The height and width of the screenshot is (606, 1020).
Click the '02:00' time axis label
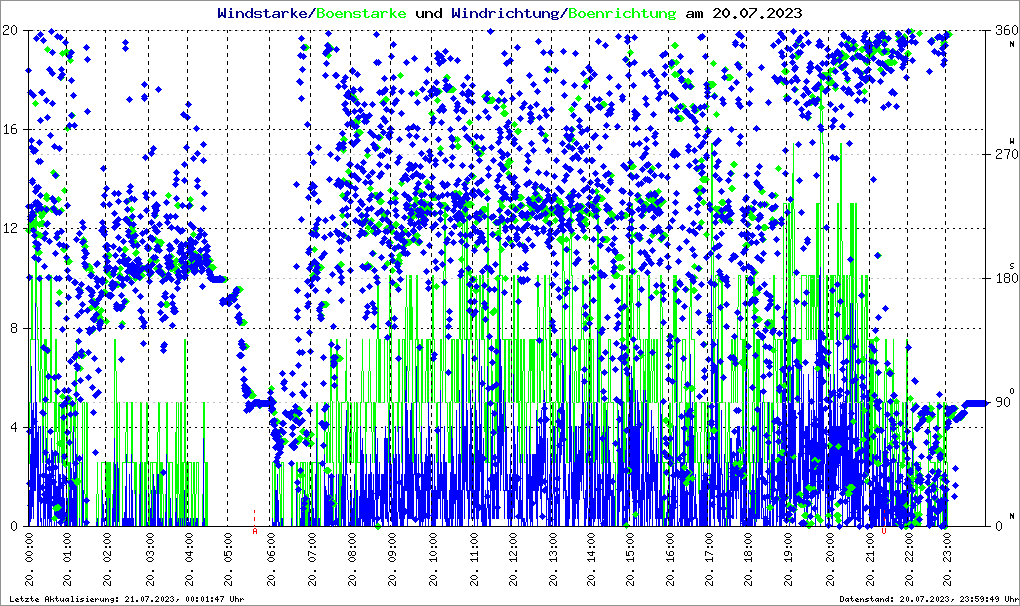(107, 547)
